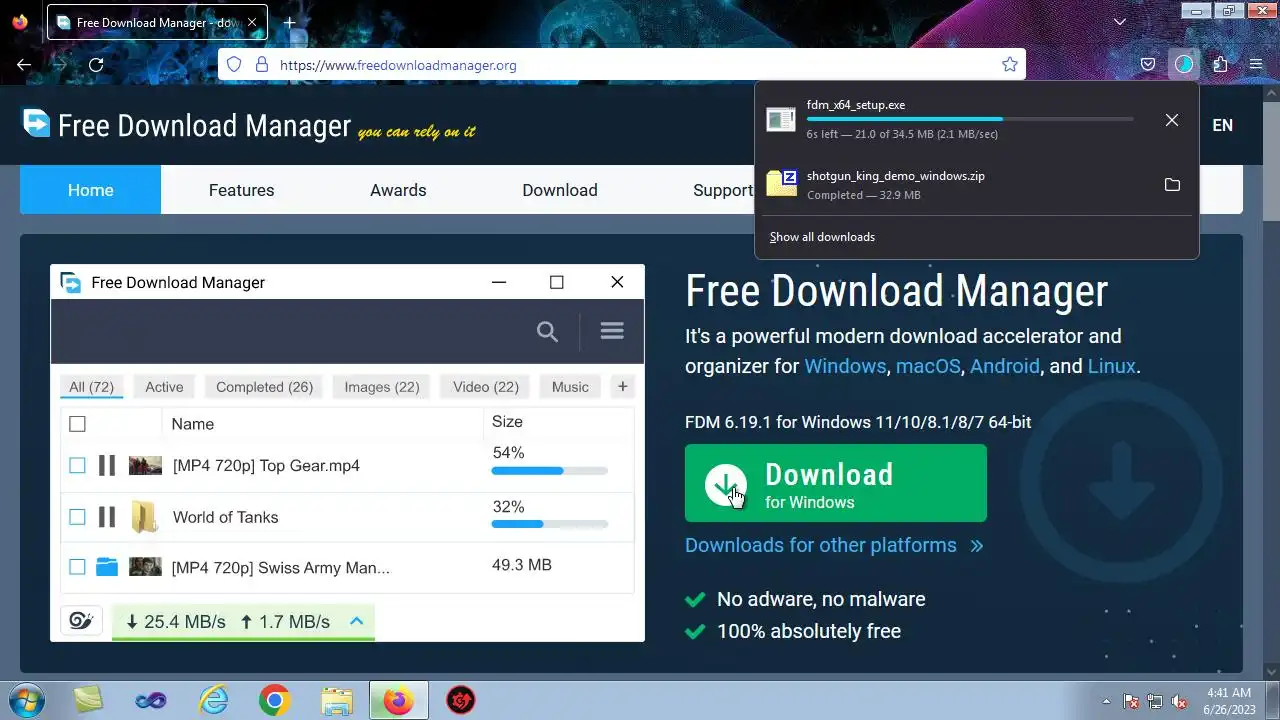Viewport: 1280px width, 720px height.
Task: Open the Firefox hamburger menu
Action: pos(1256,64)
